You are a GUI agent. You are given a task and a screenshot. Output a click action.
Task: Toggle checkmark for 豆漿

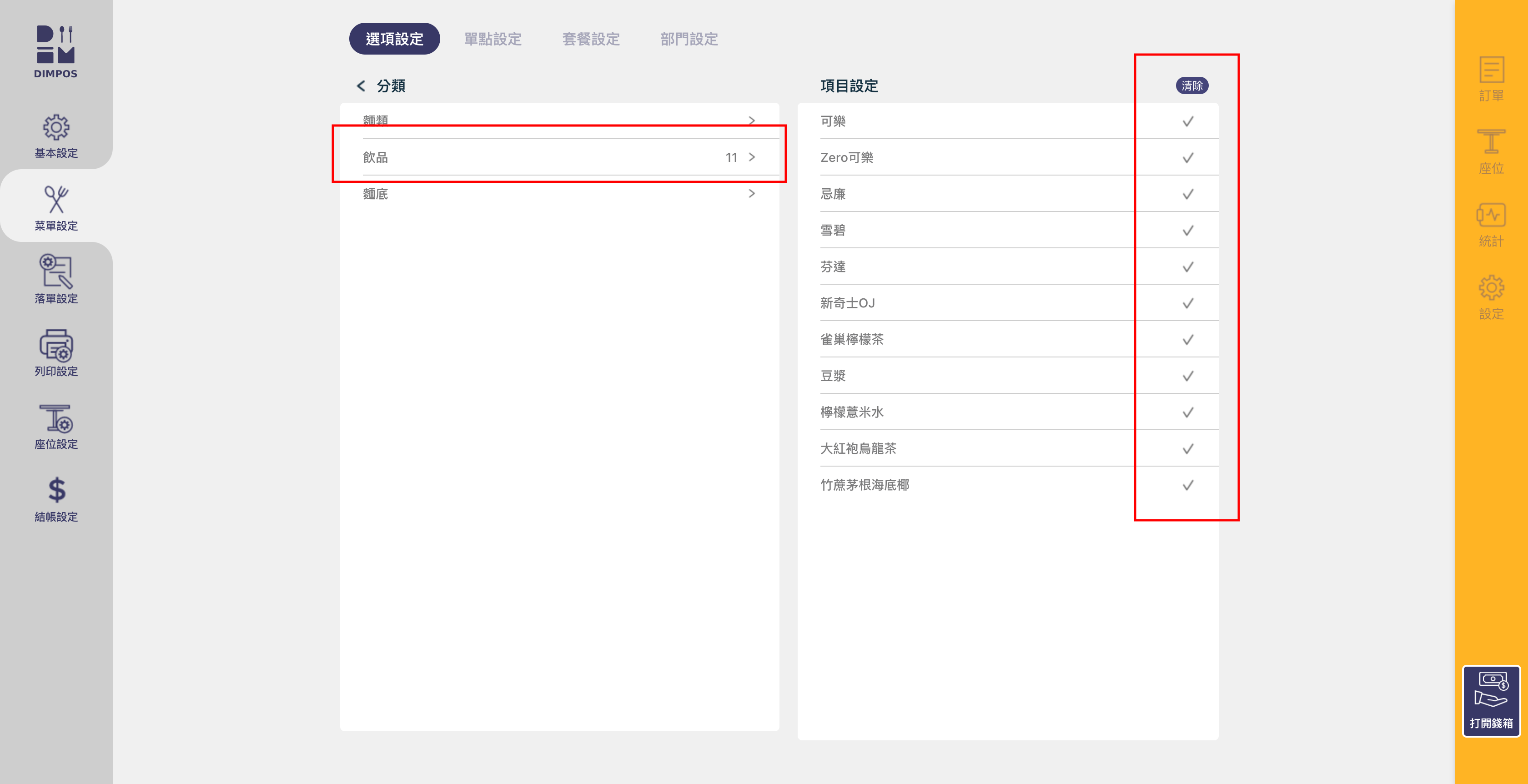[1187, 376]
